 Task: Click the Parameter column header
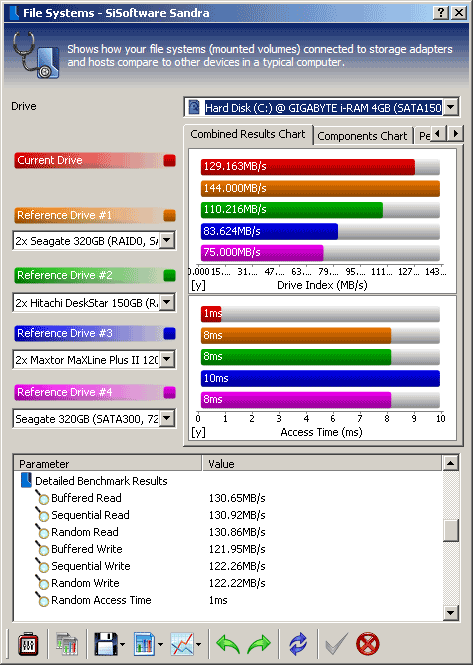pyautogui.click(x=108, y=464)
